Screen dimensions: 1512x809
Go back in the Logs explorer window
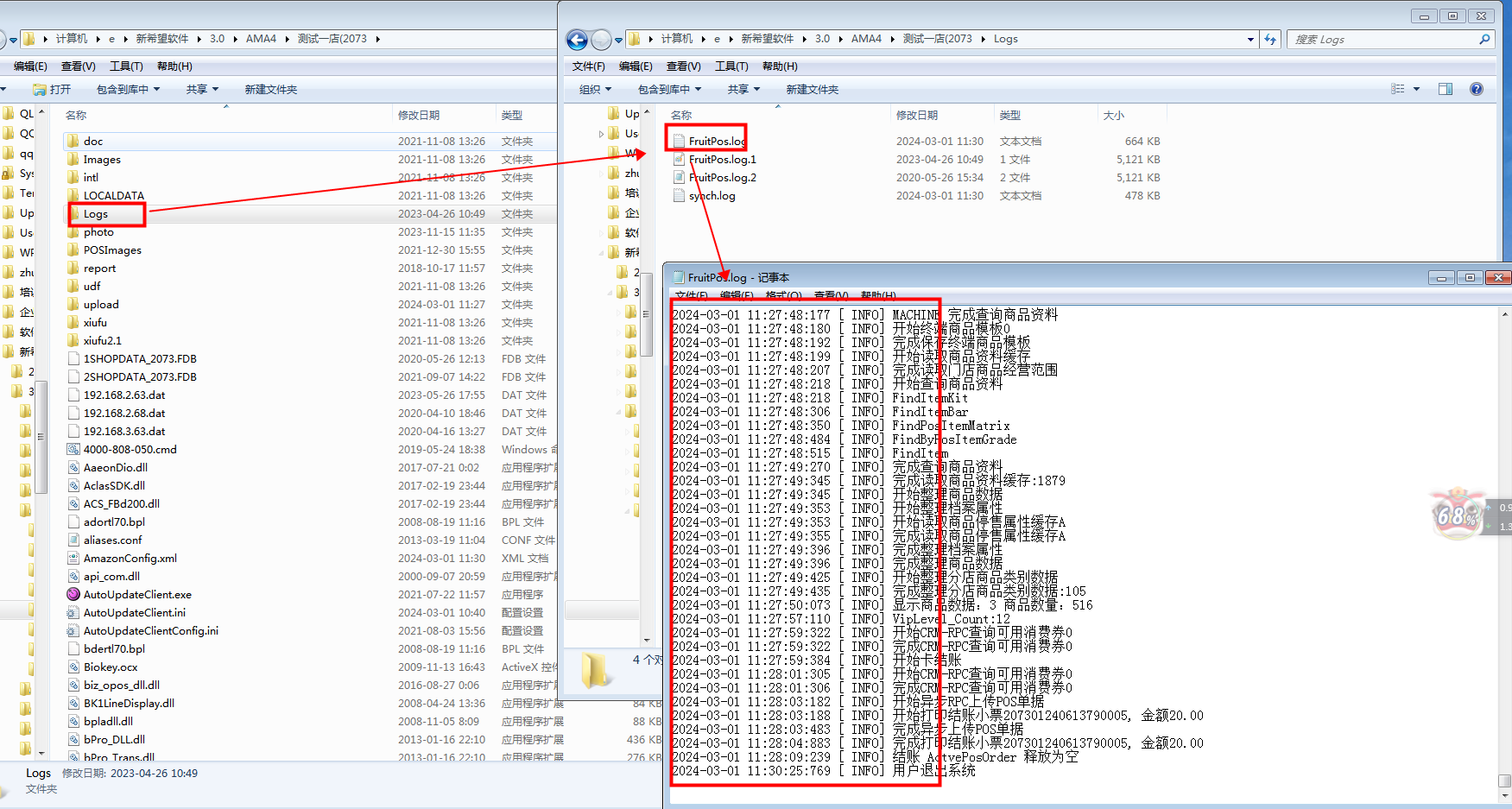(x=577, y=40)
